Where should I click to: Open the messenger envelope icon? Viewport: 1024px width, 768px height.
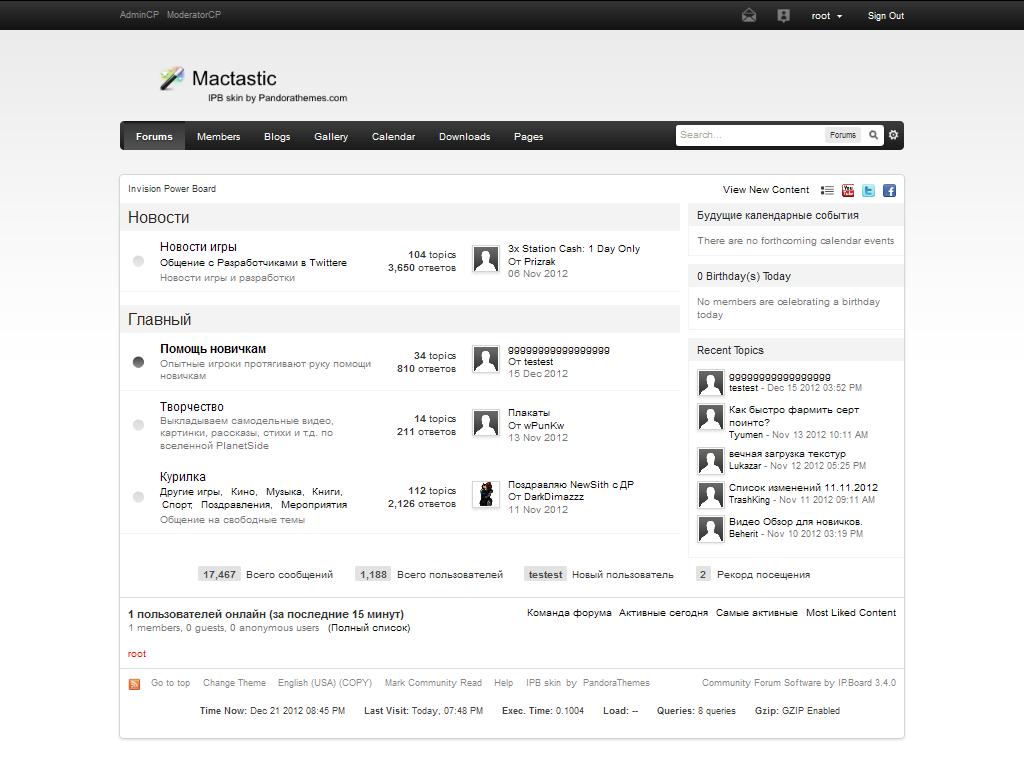(x=749, y=15)
